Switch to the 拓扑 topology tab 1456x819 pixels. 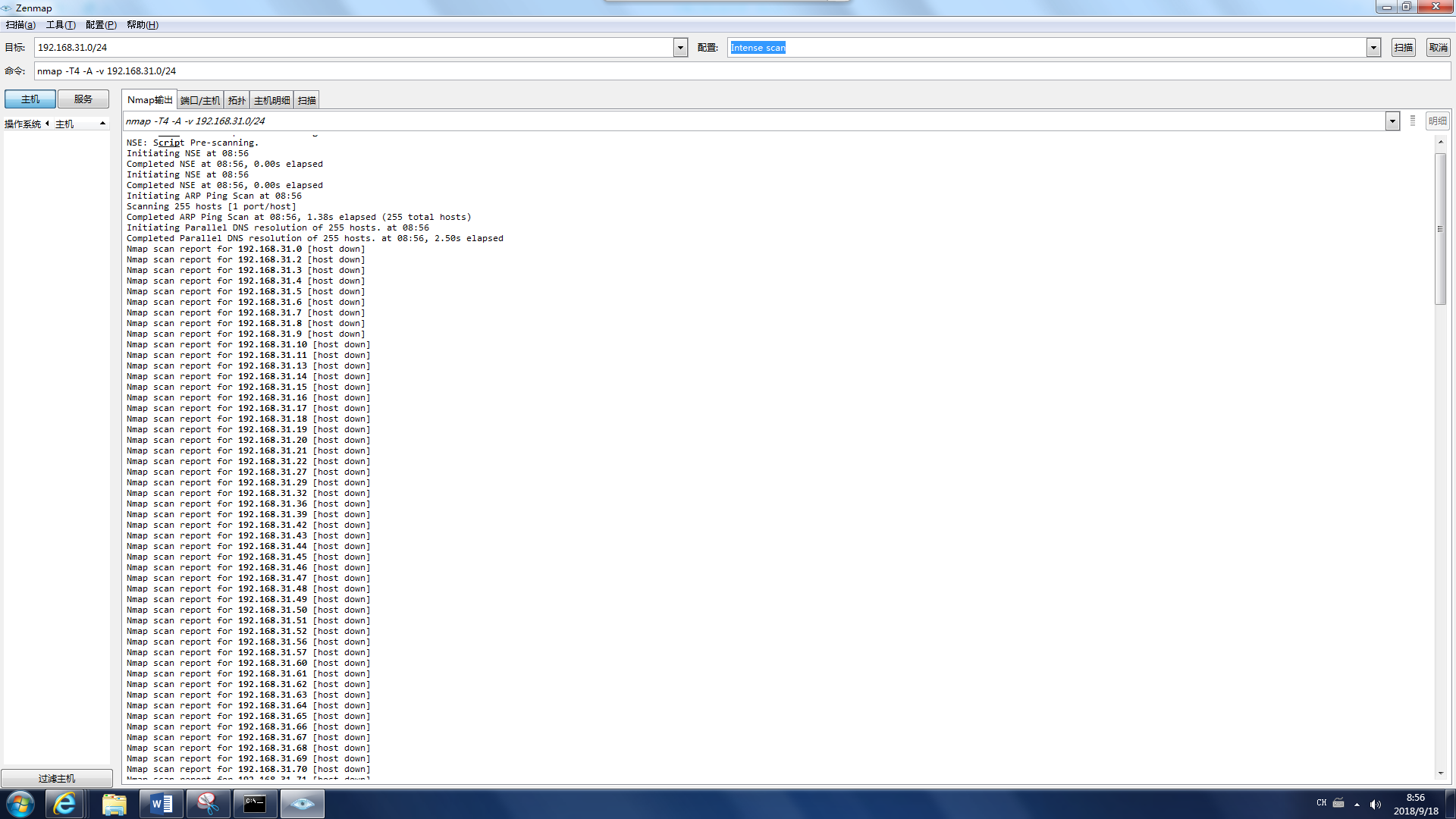(x=237, y=100)
